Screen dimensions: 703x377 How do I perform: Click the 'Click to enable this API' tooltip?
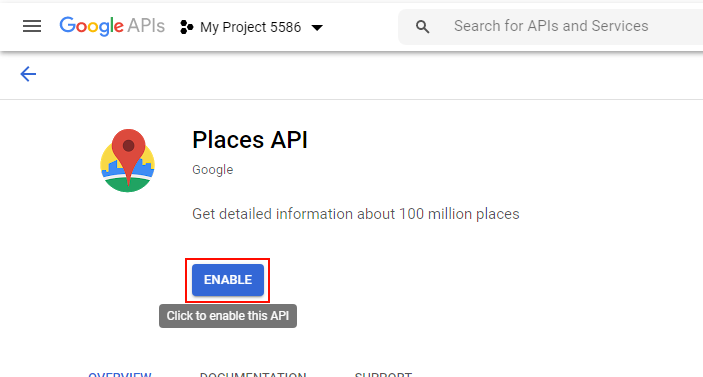tap(228, 316)
